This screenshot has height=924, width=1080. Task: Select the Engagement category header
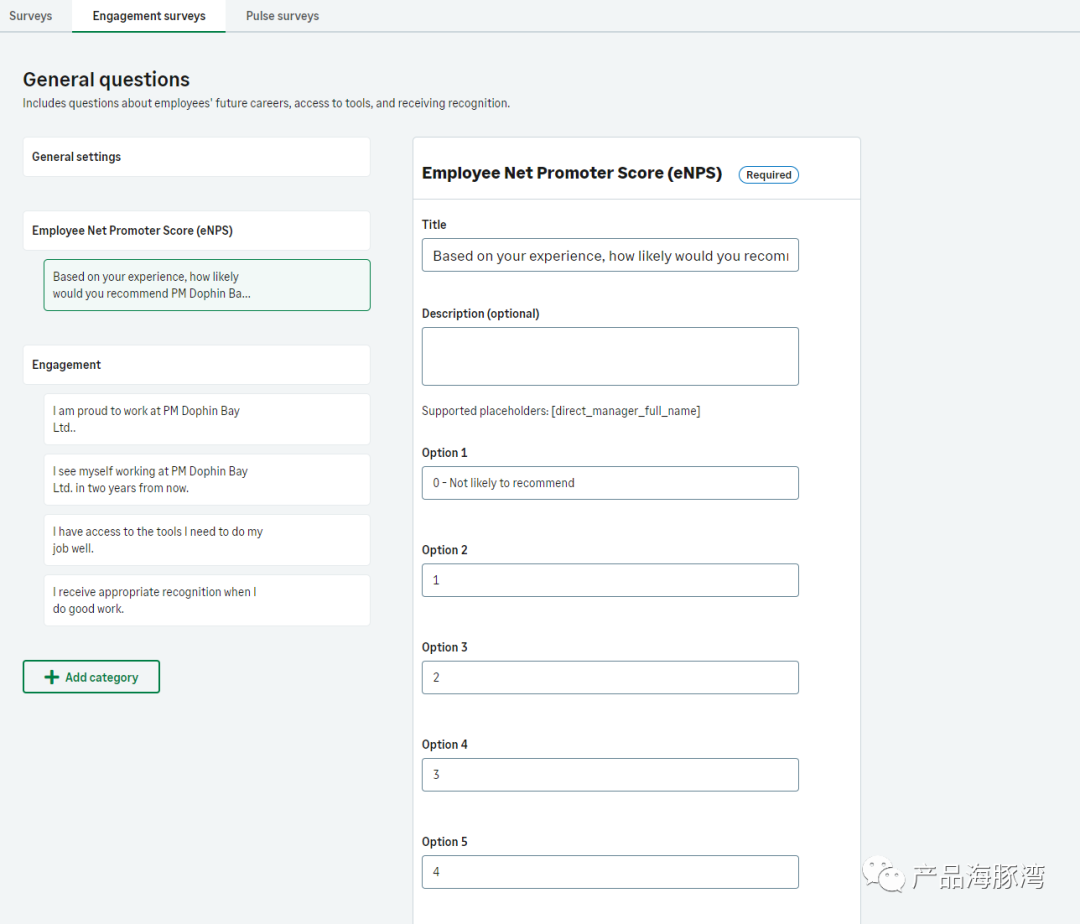coord(196,365)
